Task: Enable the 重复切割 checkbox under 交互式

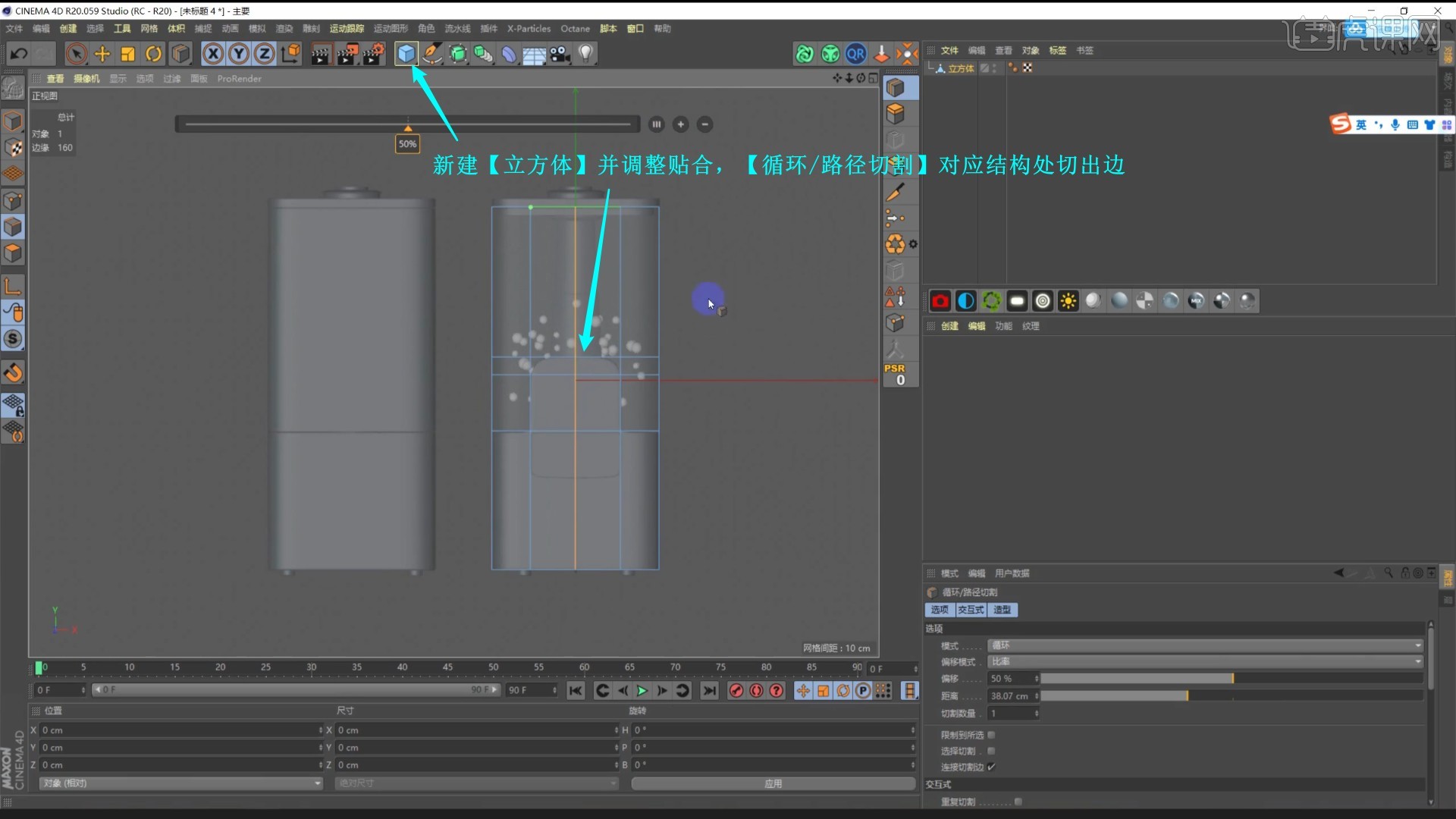Action: tap(1018, 801)
